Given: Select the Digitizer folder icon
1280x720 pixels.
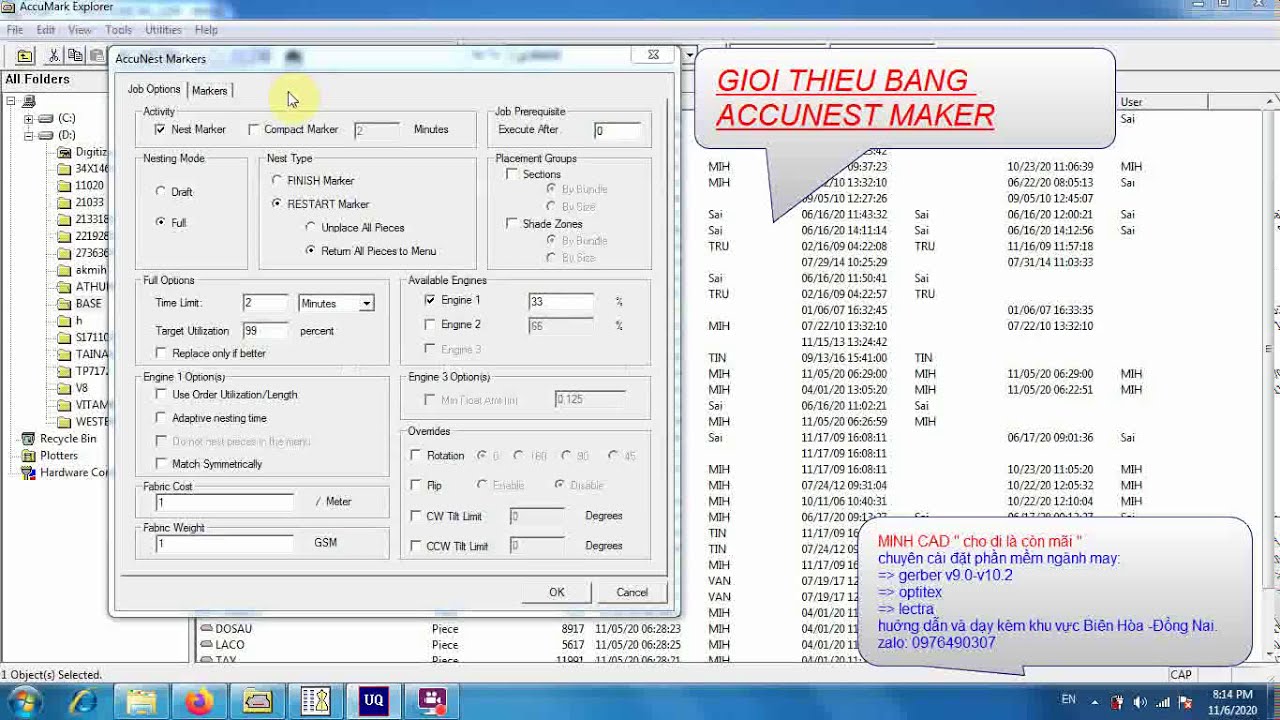Looking at the screenshot, I should click(x=64, y=152).
